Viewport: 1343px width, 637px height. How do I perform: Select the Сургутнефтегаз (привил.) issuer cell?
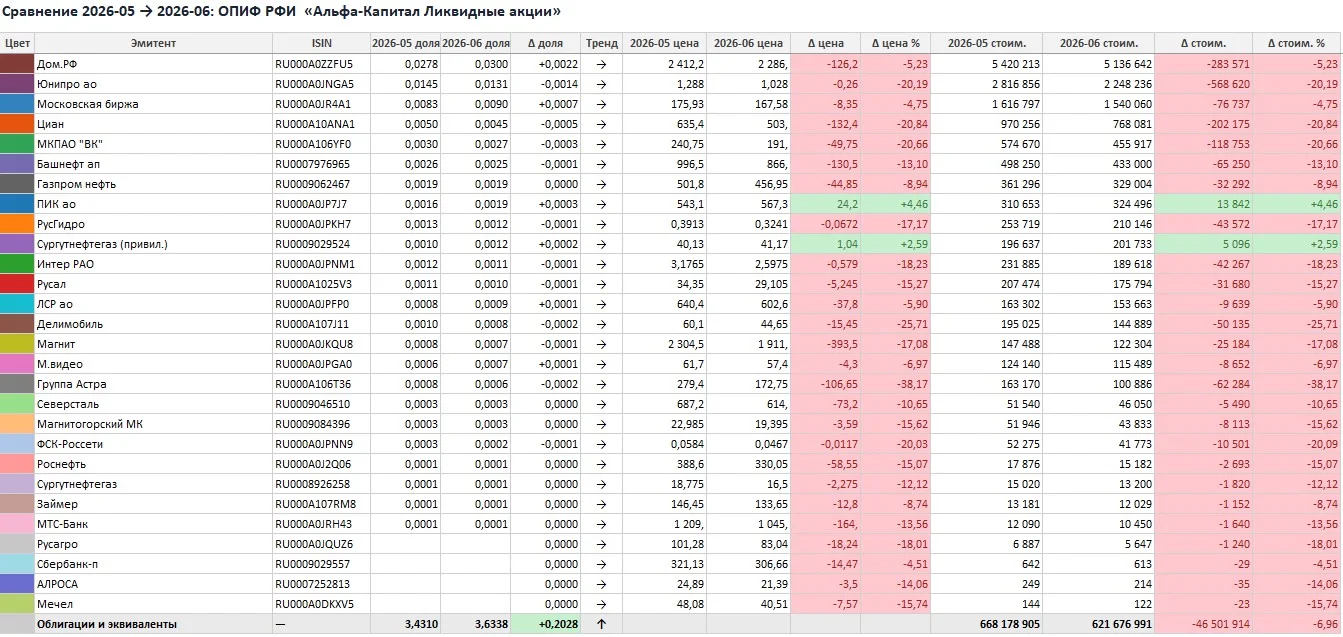point(153,244)
